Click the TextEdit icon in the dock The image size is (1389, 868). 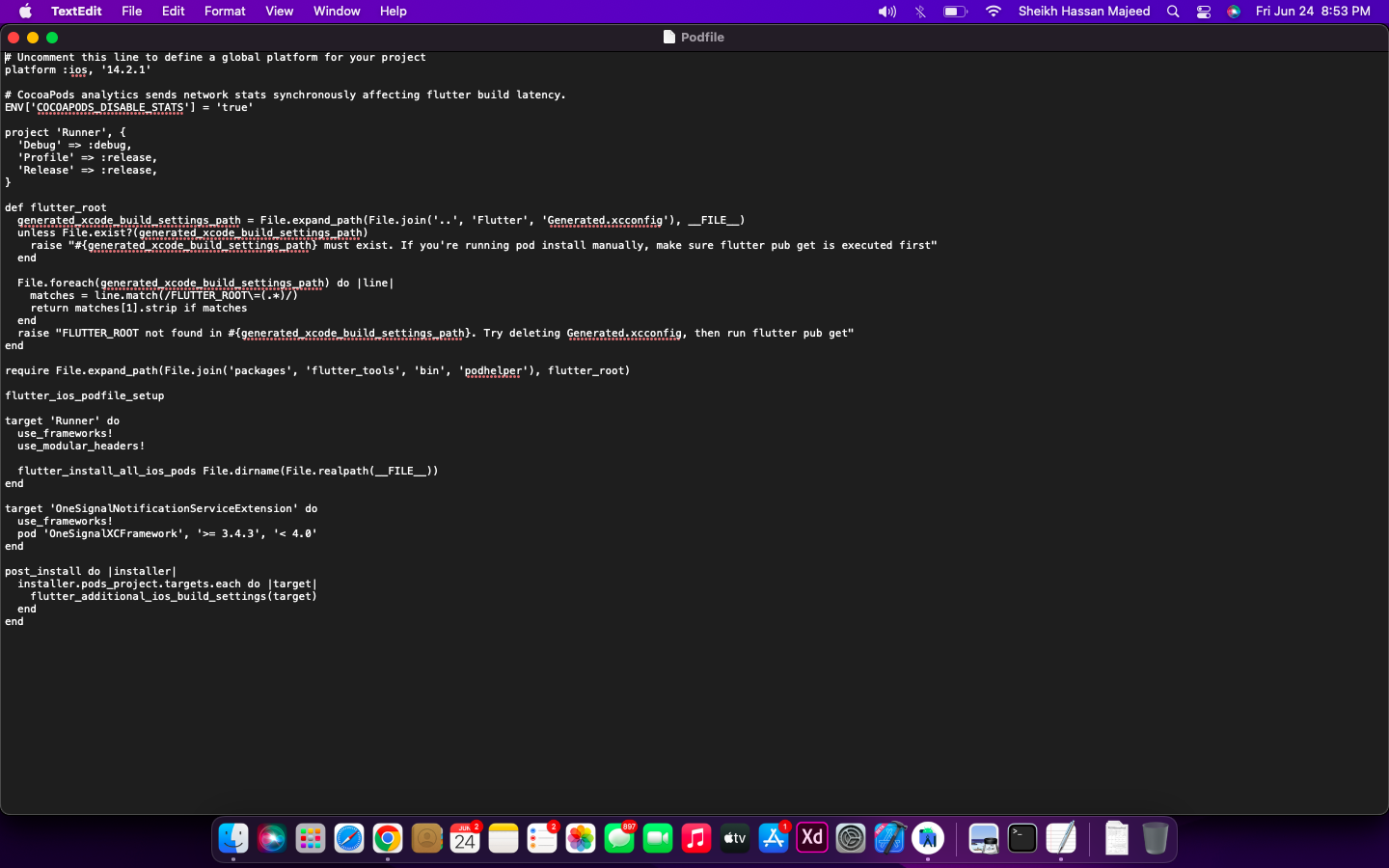pyautogui.click(x=1061, y=838)
